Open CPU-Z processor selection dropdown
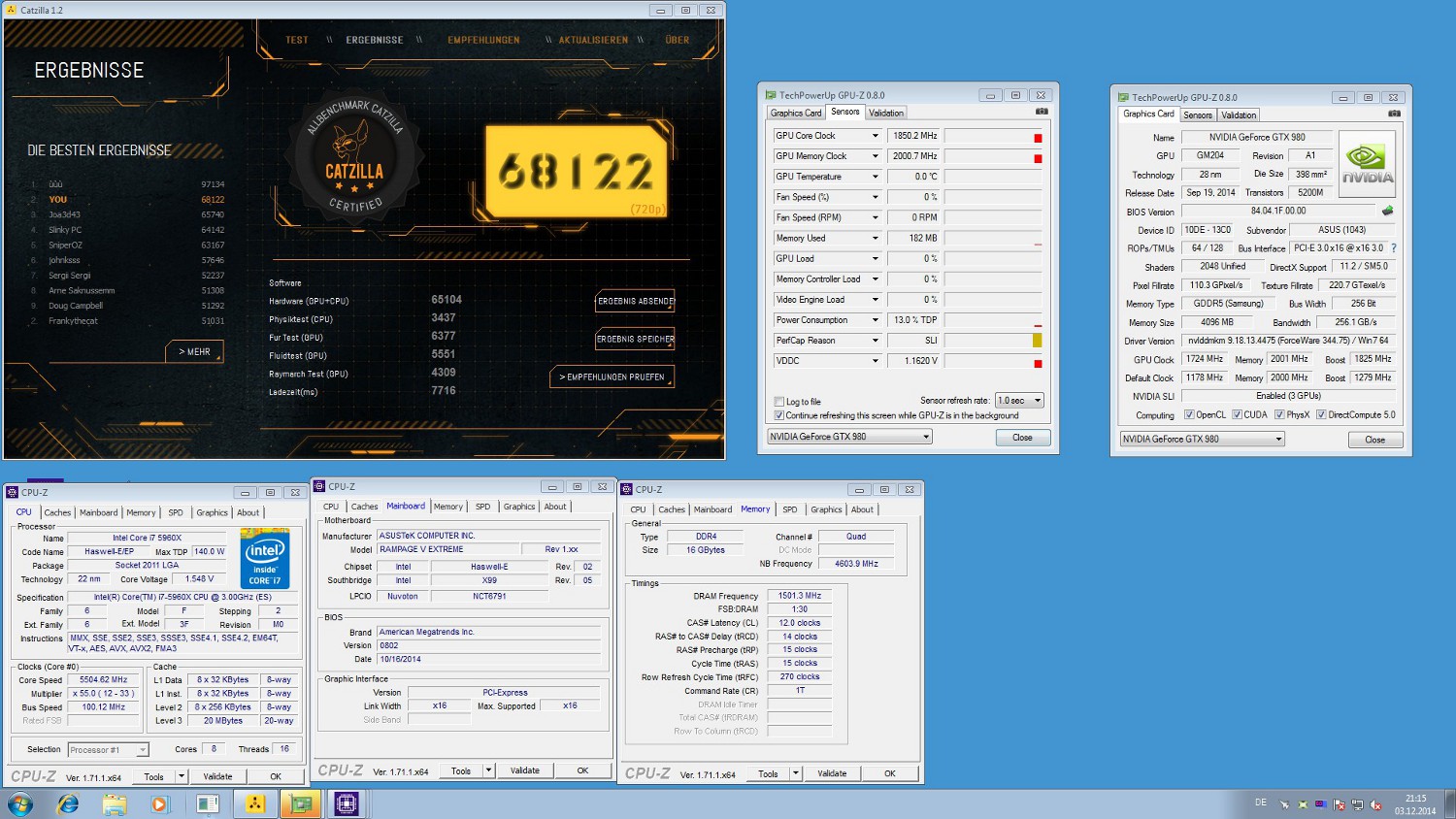Viewport: 1456px width, 819px height. (x=109, y=749)
